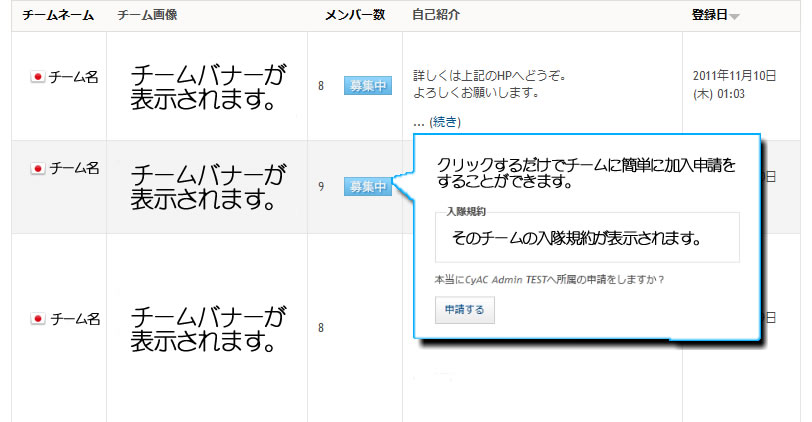Click the 自己紹介 column header

pos(436,15)
